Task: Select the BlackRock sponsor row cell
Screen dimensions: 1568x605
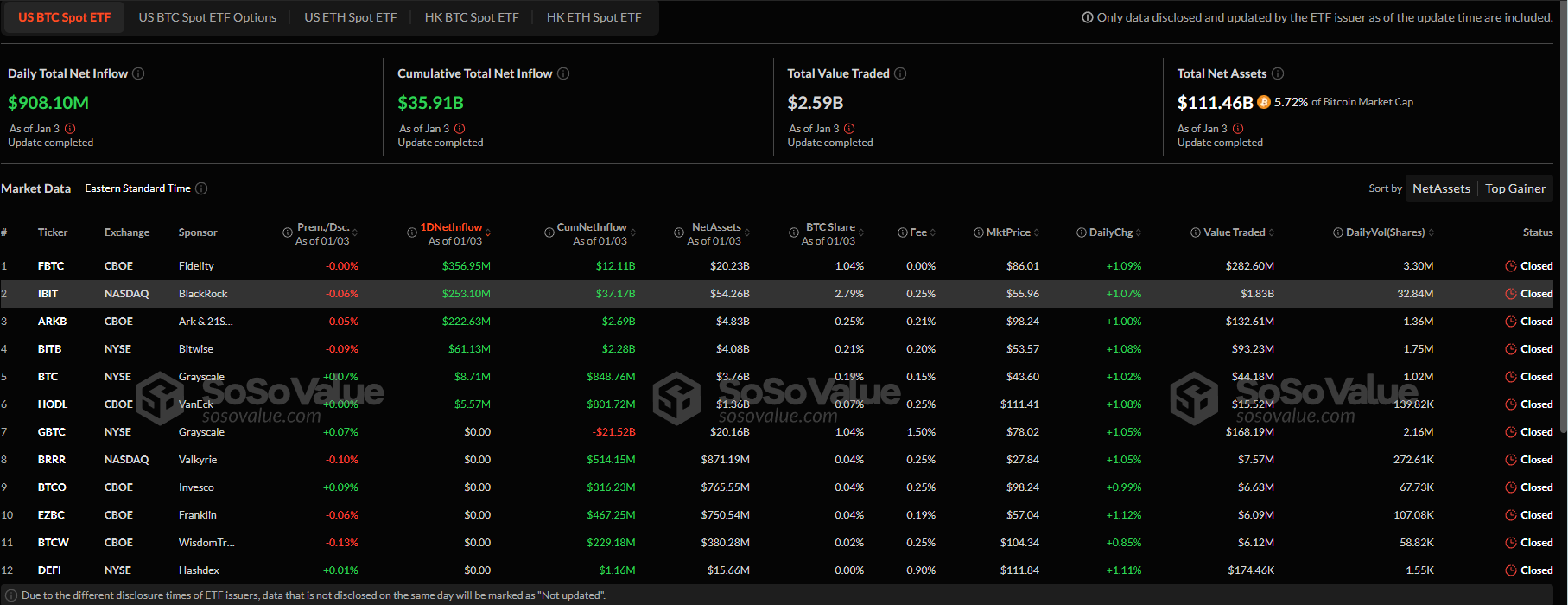Action: tap(203, 294)
